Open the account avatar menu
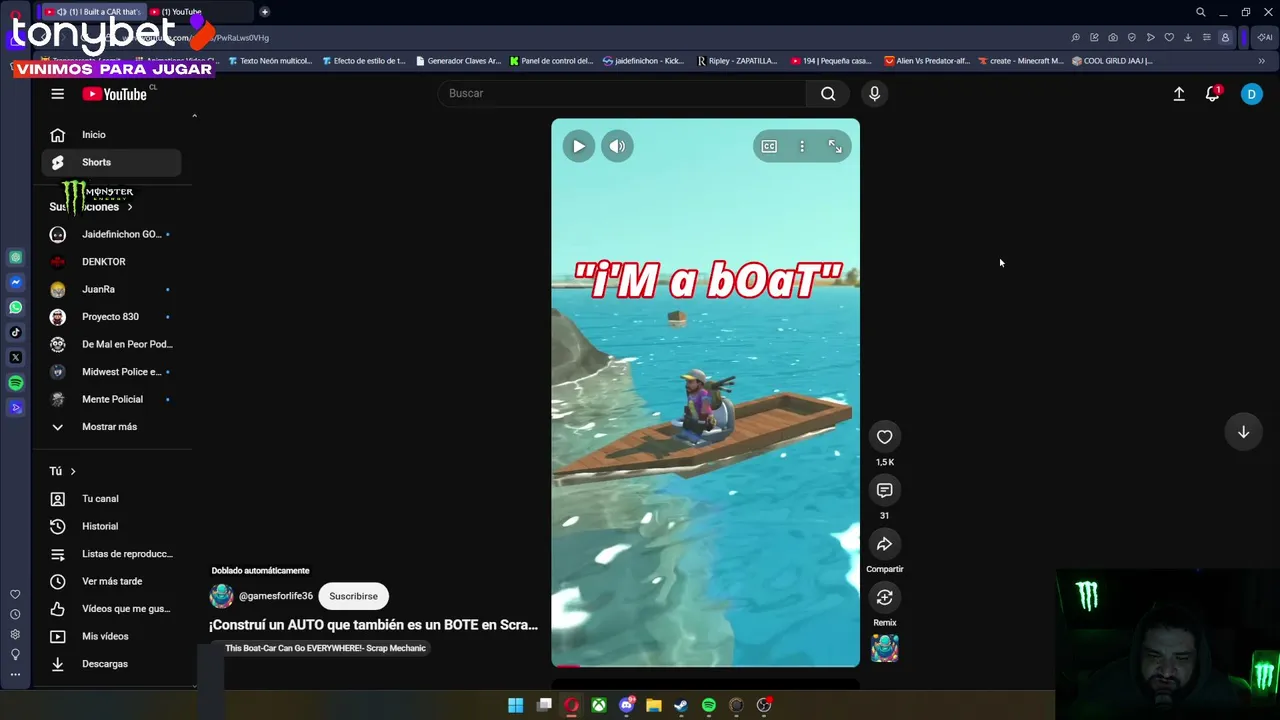Image resolution: width=1280 pixels, height=720 pixels. click(1251, 94)
